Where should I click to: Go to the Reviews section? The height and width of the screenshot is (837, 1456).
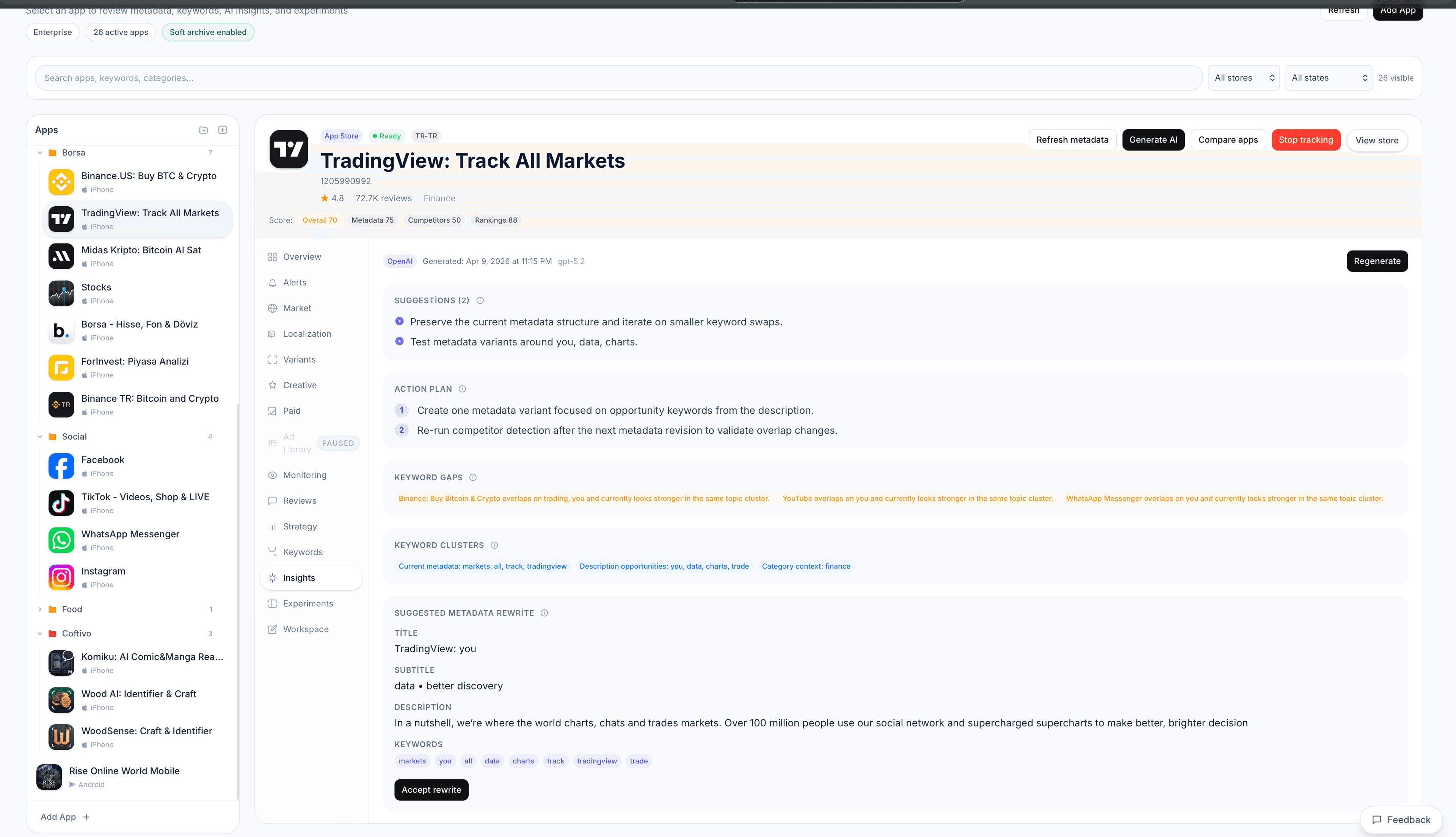[311, 501]
